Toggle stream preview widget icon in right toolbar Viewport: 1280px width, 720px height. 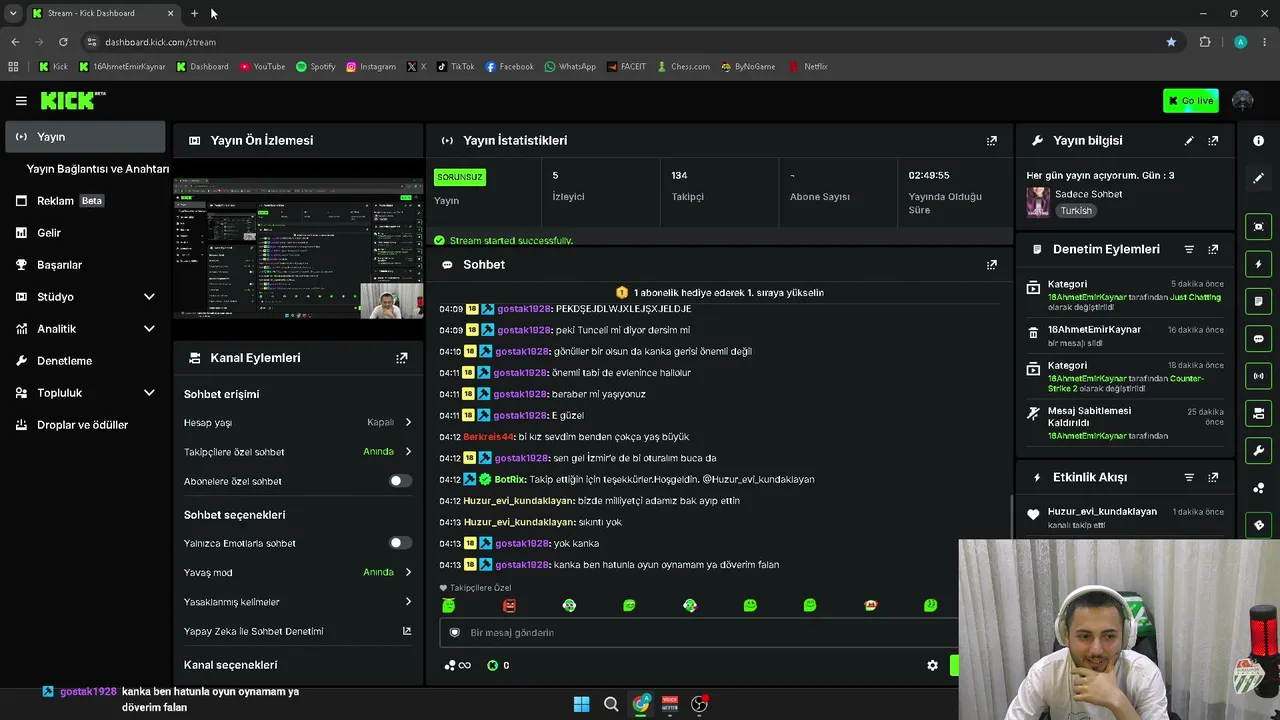[x=1258, y=227]
